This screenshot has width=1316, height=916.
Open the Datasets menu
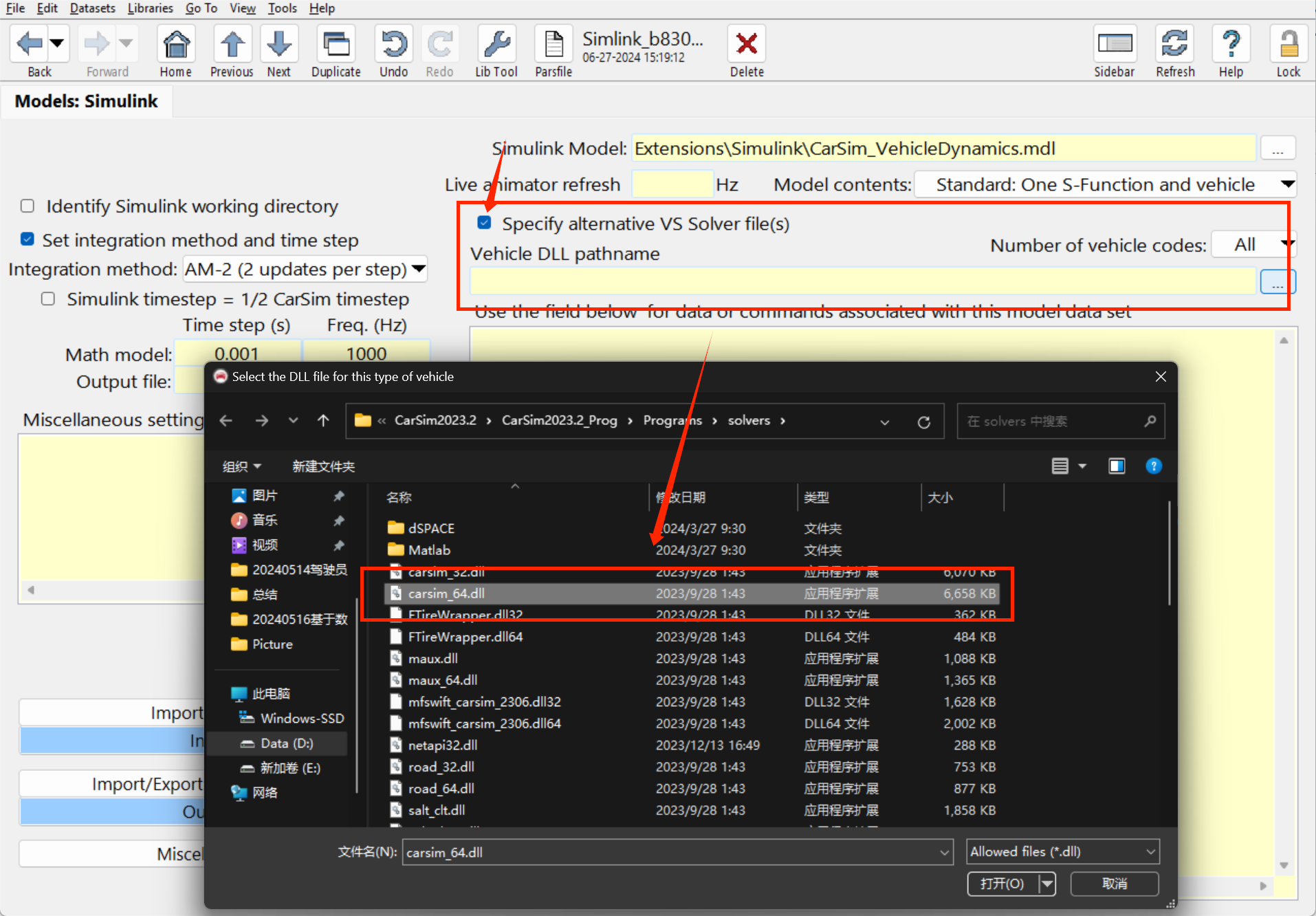92,8
